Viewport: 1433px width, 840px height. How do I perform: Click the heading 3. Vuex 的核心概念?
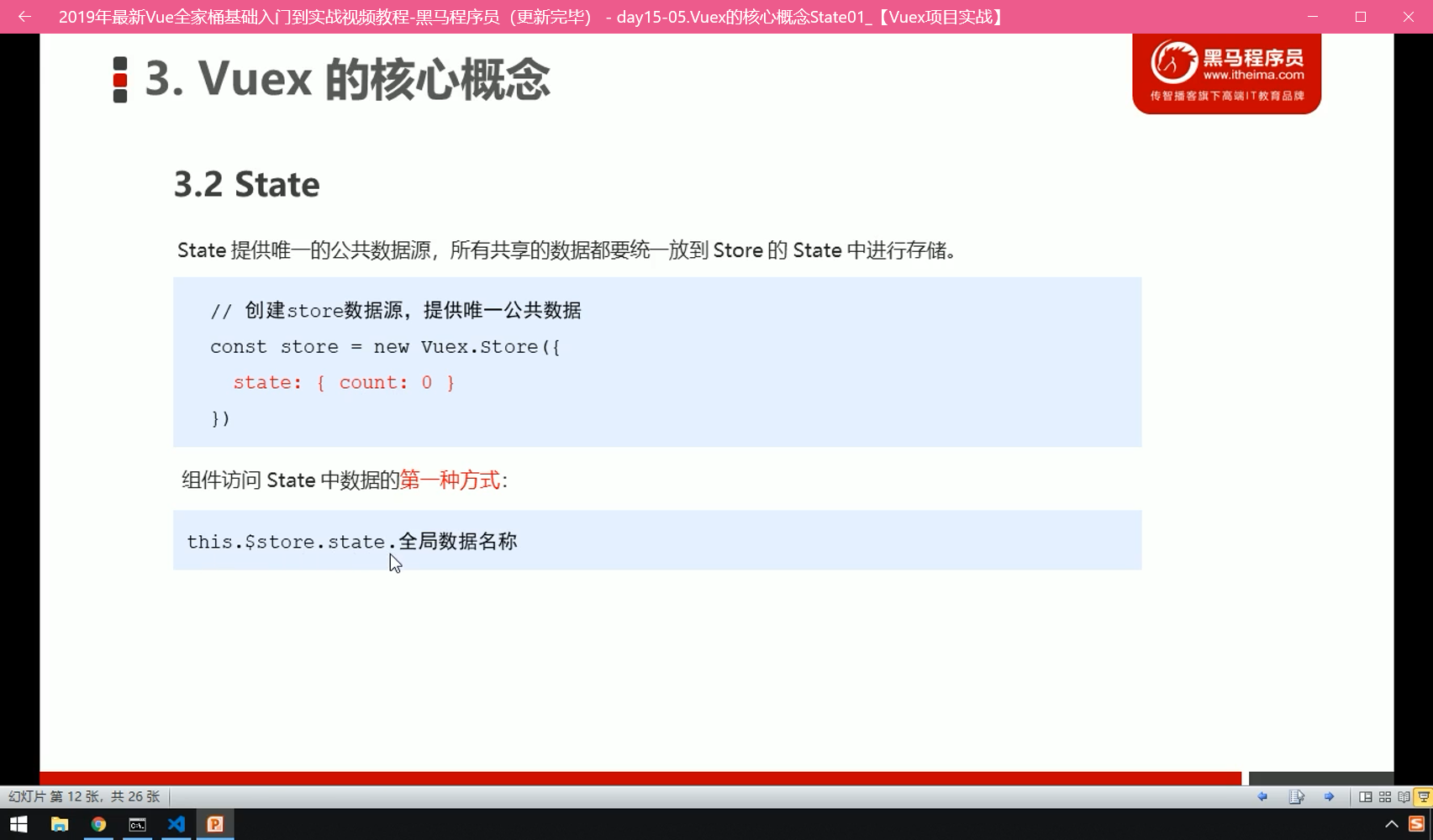coord(347,80)
